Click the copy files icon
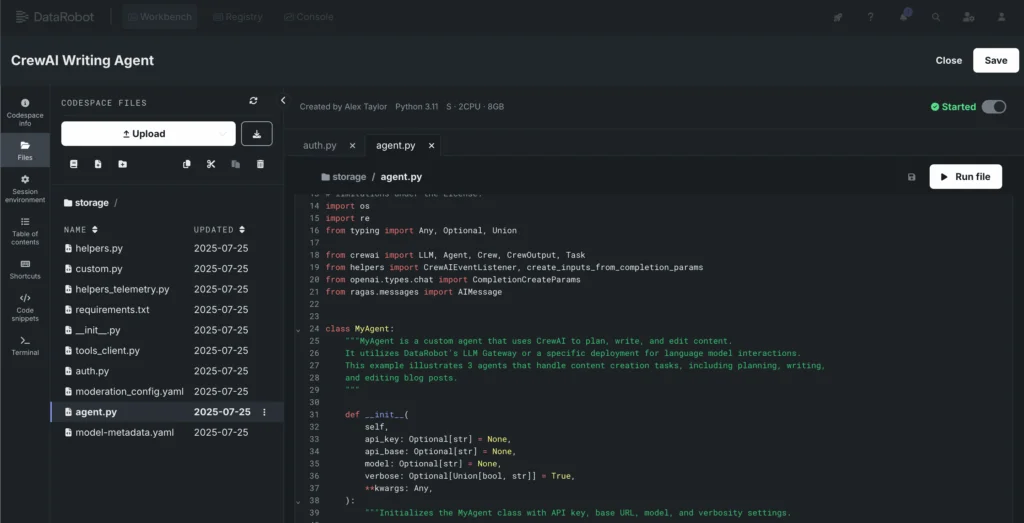This screenshot has height=523, width=1024. (x=186, y=164)
